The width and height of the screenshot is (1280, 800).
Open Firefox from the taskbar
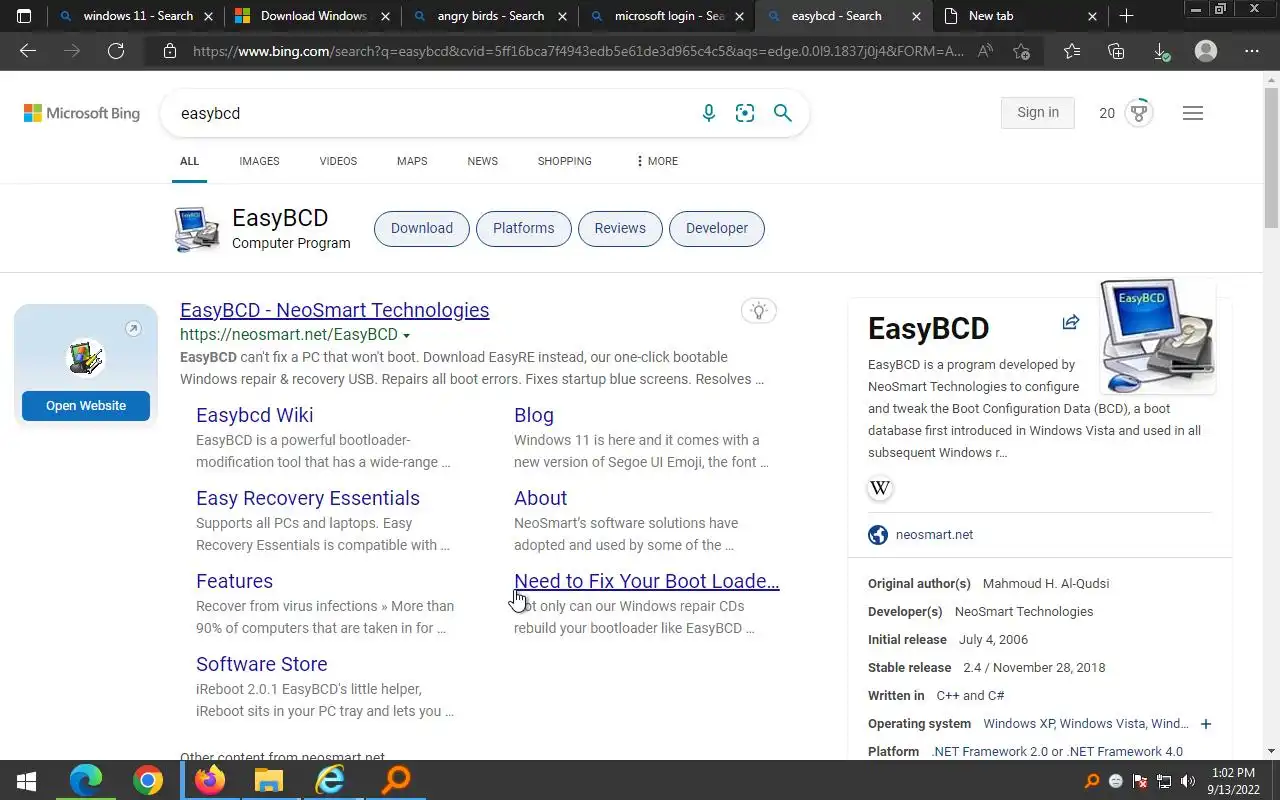(209, 780)
